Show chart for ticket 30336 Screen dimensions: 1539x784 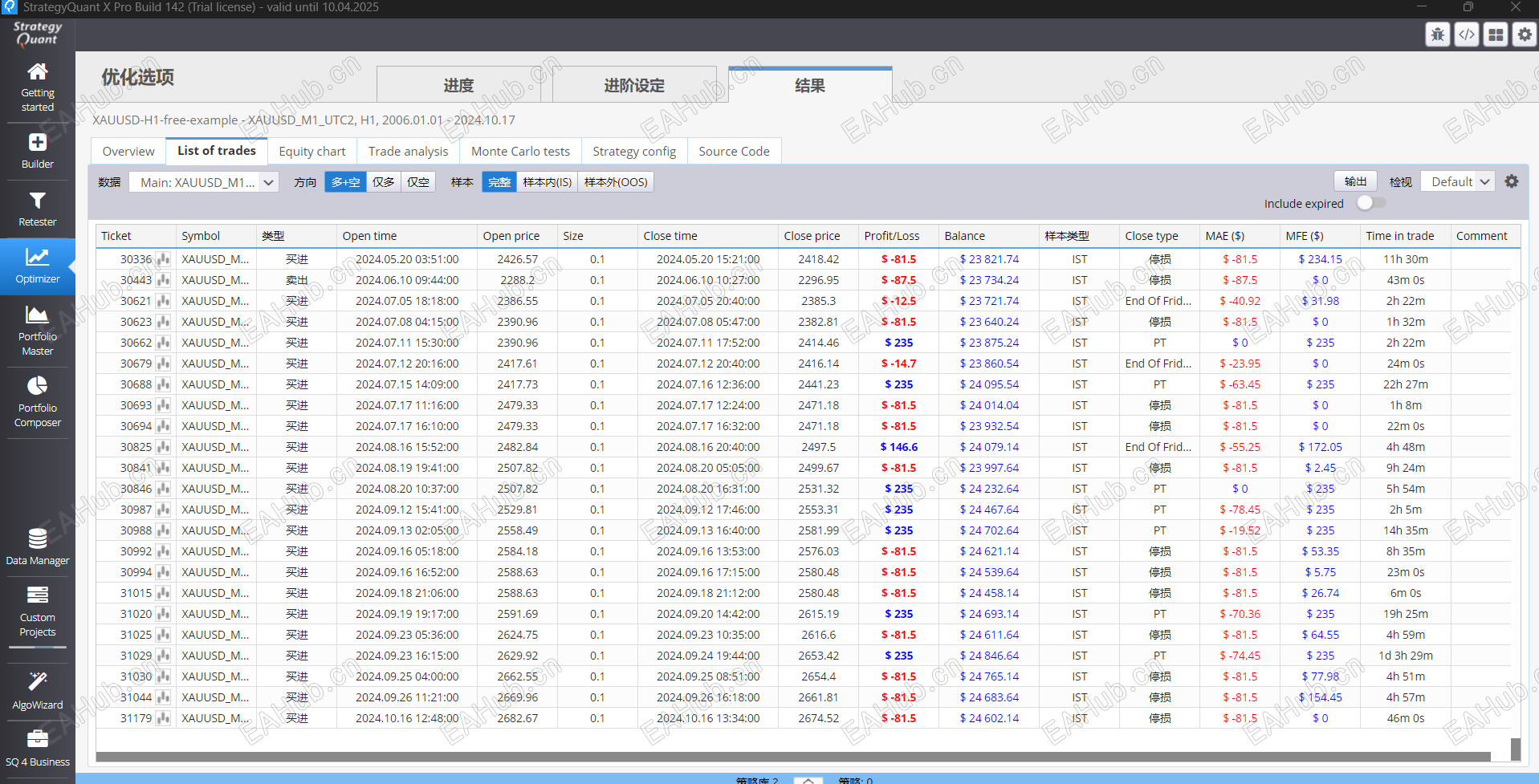164,259
